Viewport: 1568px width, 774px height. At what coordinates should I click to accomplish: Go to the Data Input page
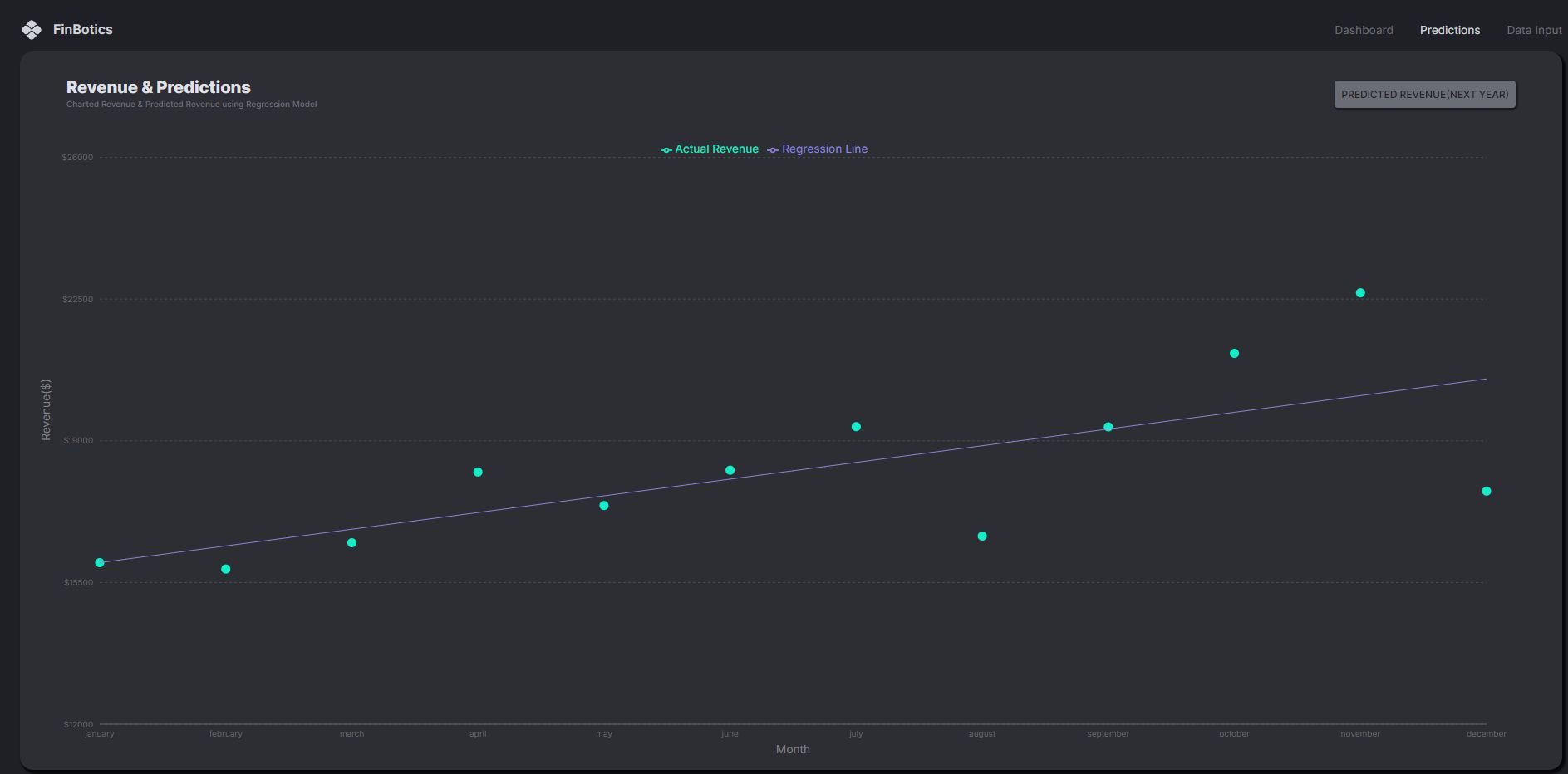tap(1534, 30)
